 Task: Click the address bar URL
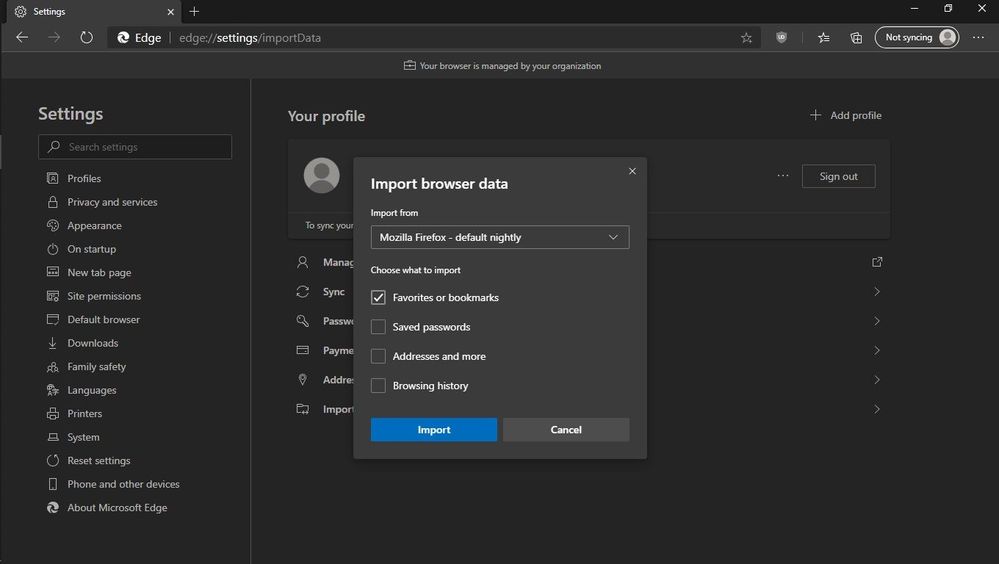click(x=250, y=38)
